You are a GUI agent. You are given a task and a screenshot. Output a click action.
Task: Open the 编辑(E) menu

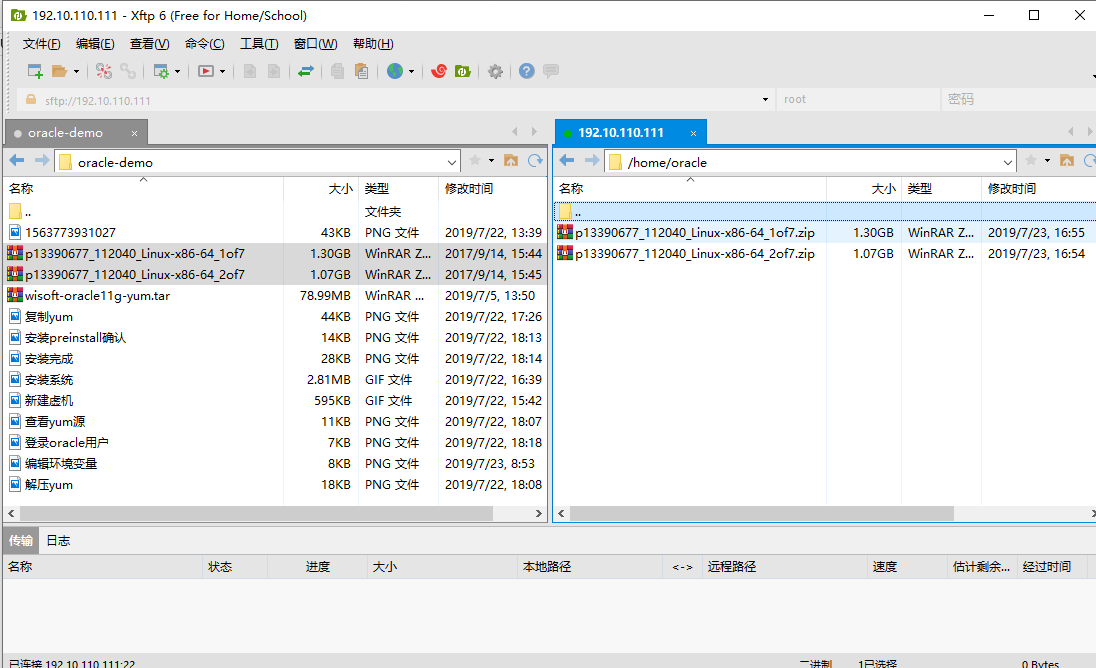pos(95,44)
